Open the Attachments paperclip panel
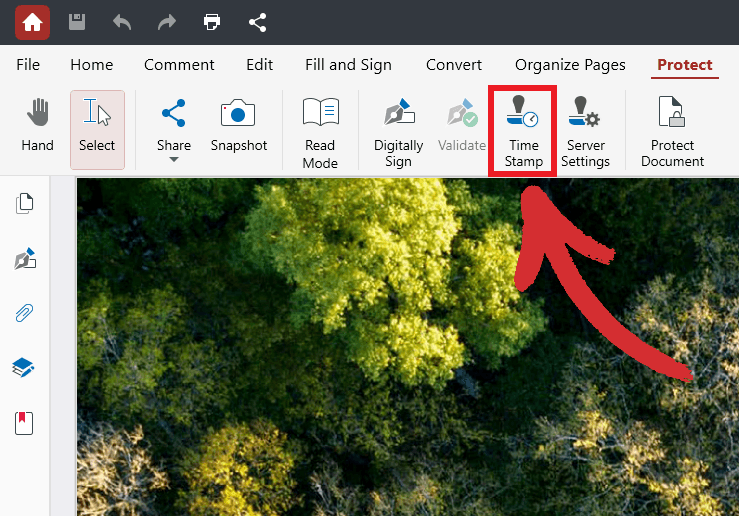Screen dimensions: 739x516 click(x=25, y=313)
